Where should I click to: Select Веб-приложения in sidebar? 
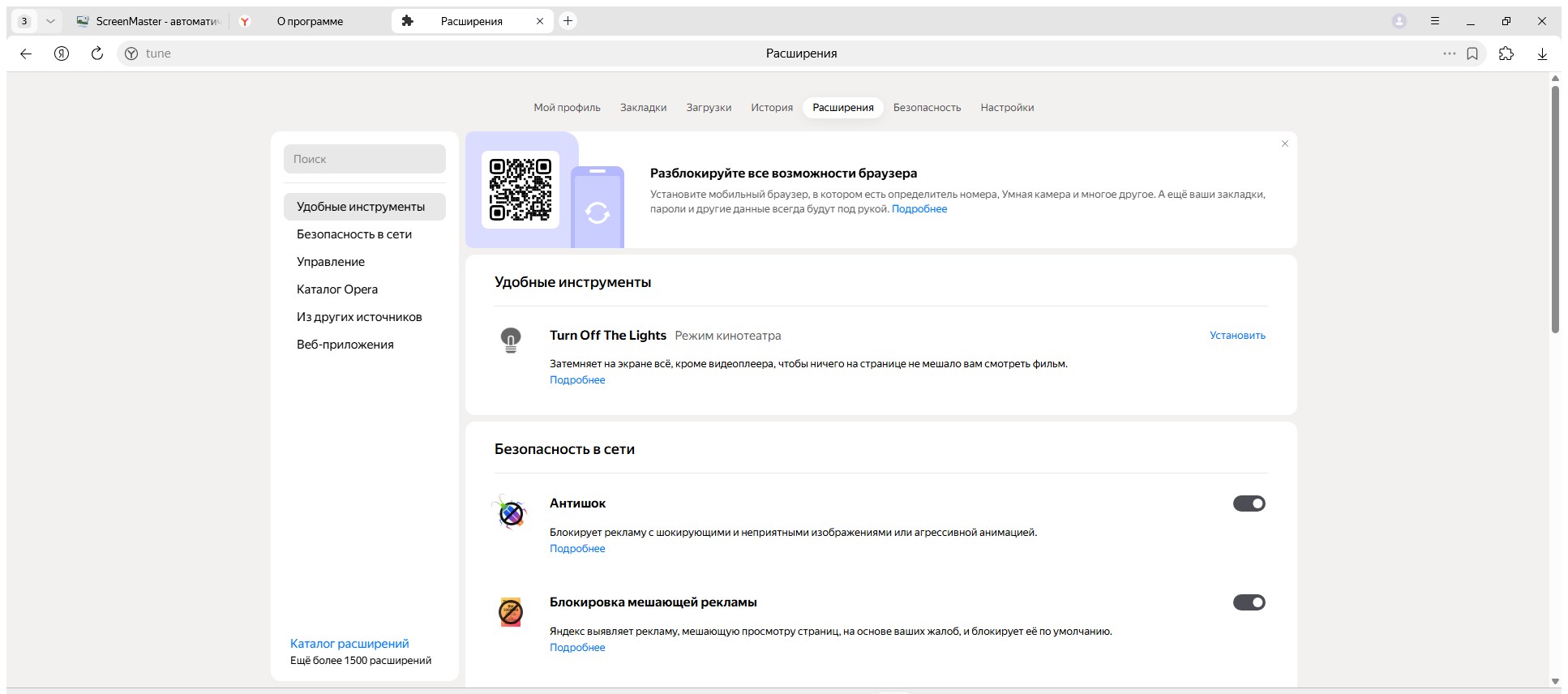coord(365,345)
